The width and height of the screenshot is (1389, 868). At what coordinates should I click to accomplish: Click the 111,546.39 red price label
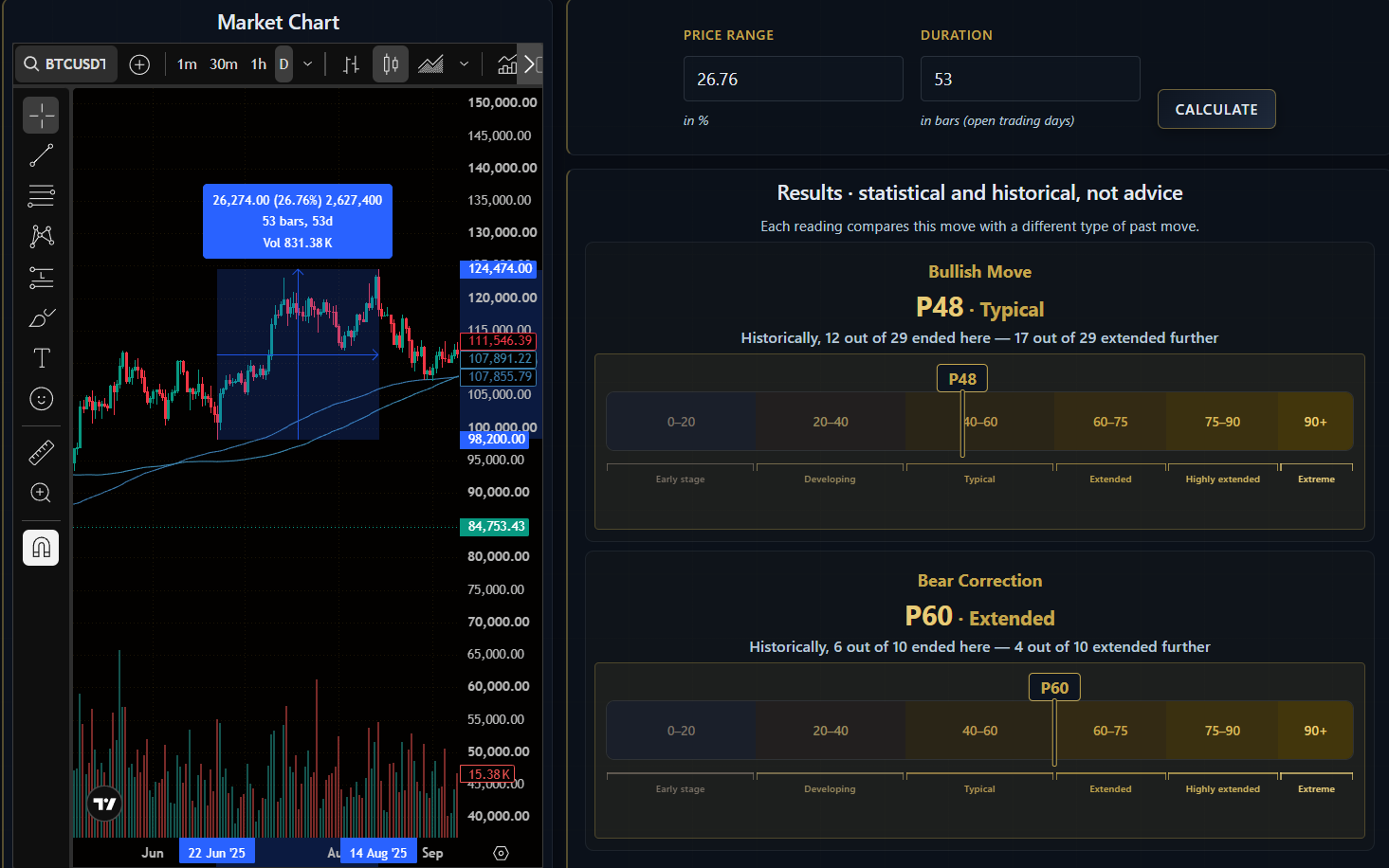tap(499, 341)
